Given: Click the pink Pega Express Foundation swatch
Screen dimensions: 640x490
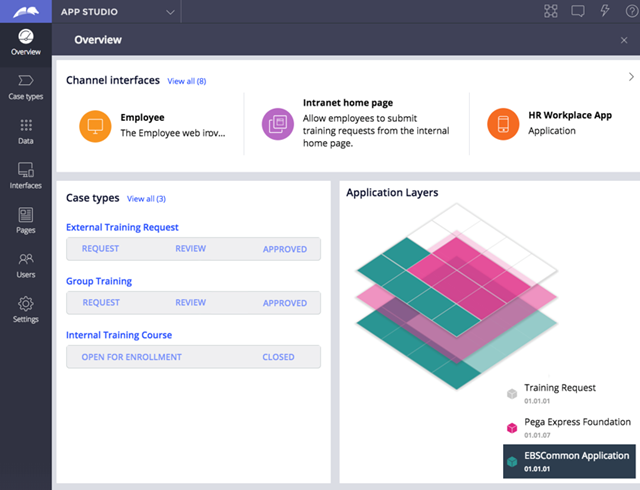Looking at the screenshot, I should (x=512, y=427).
